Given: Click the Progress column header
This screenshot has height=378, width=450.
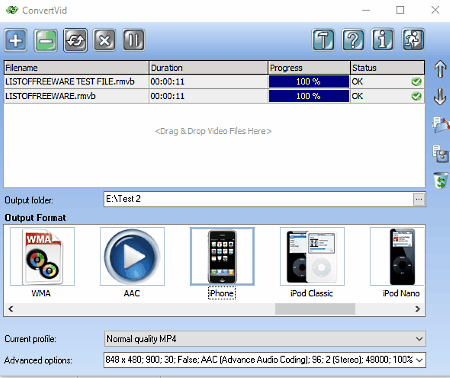Looking at the screenshot, I should click(x=309, y=68).
